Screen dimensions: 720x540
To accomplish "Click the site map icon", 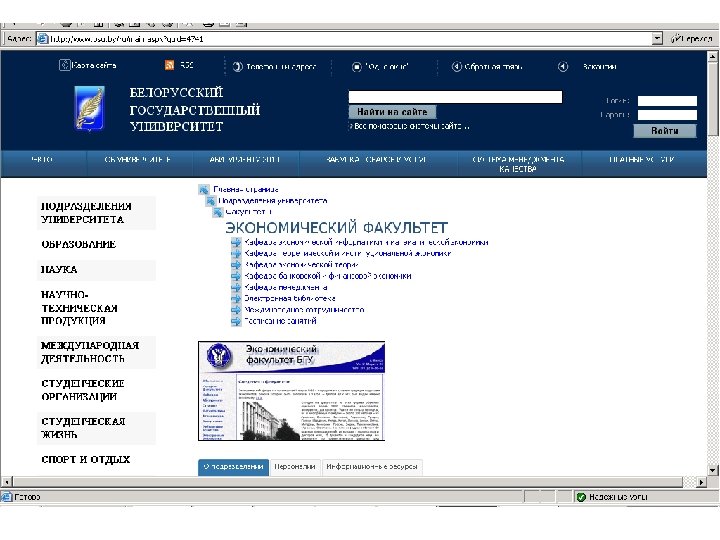I will coord(64,65).
